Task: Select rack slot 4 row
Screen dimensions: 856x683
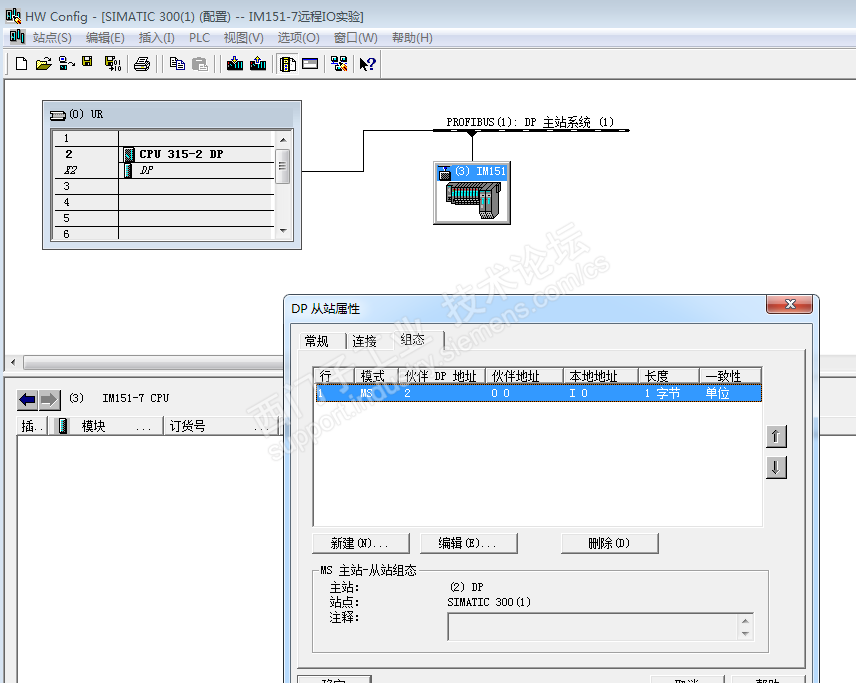Action: (164, 202)
